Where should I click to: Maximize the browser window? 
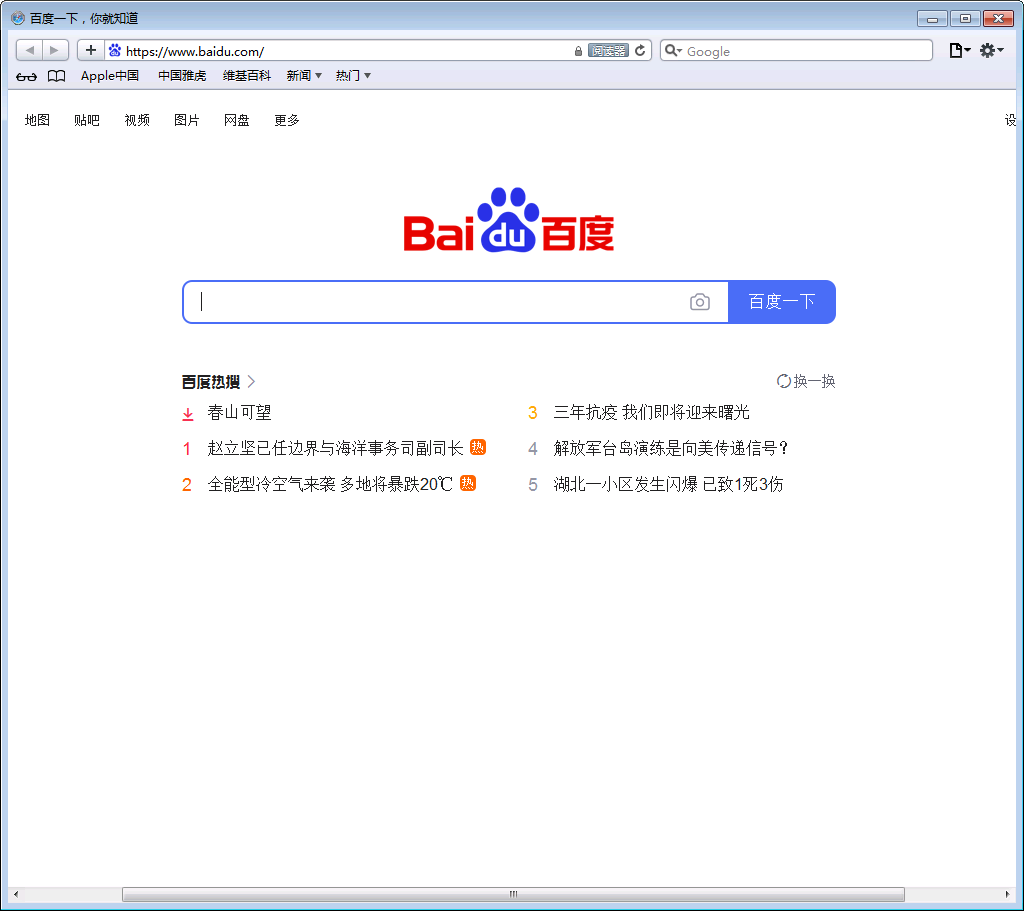965,18
